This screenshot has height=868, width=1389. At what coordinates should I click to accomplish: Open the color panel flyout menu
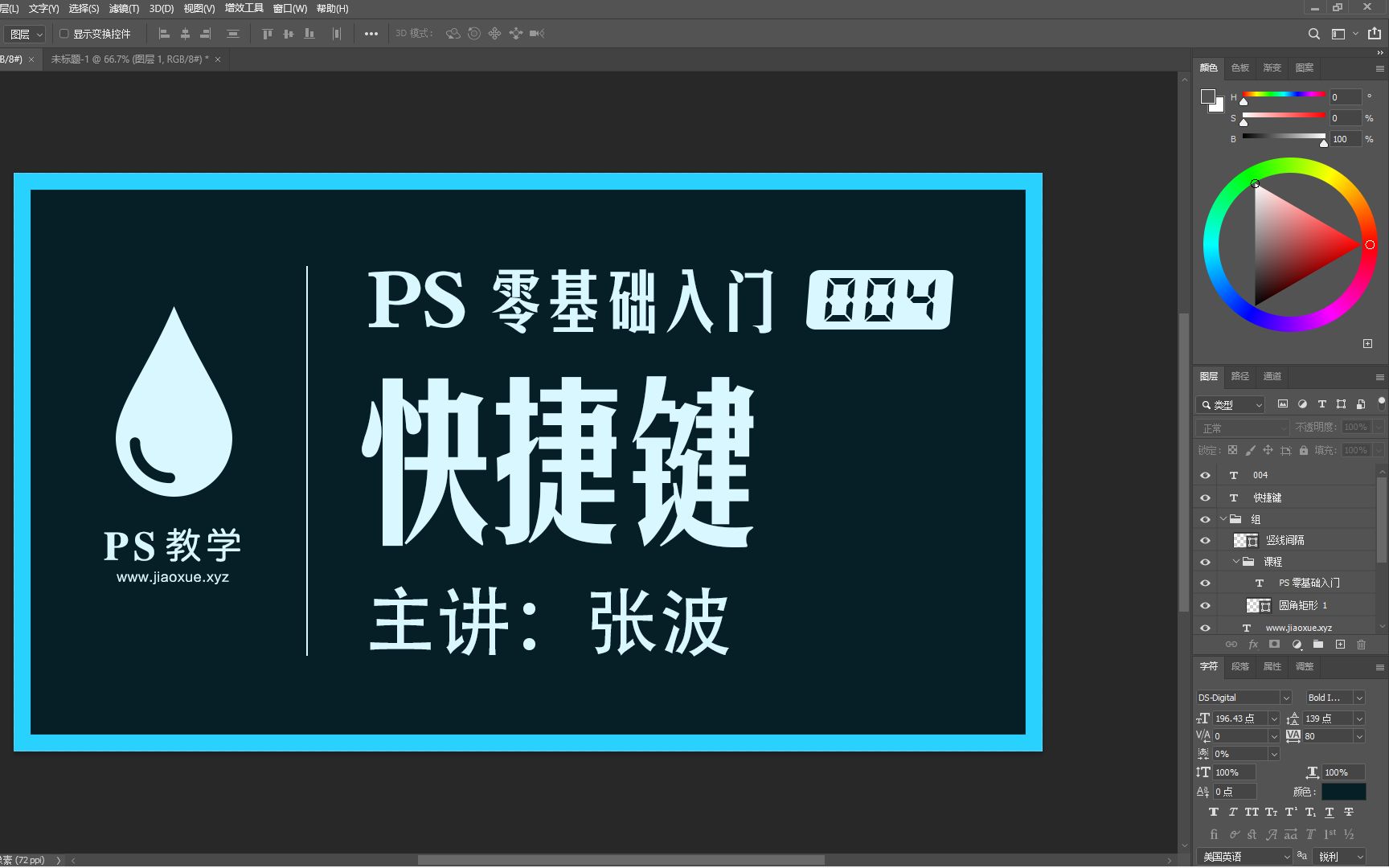(1379, 68)
